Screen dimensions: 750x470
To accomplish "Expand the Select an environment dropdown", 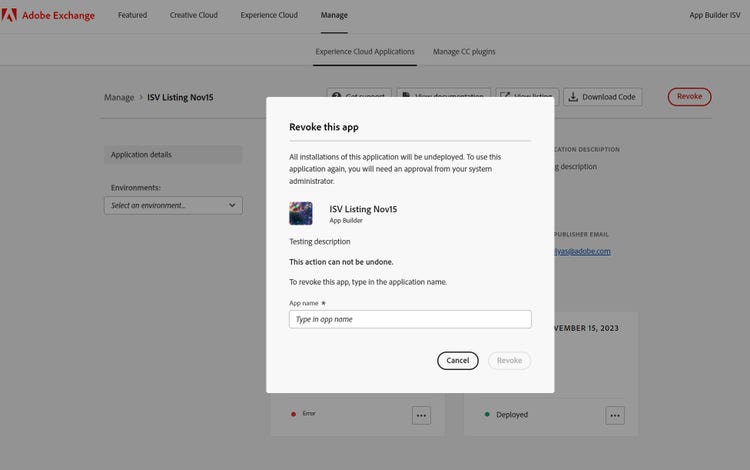I will pyautogui.click(x=173, y=205).
